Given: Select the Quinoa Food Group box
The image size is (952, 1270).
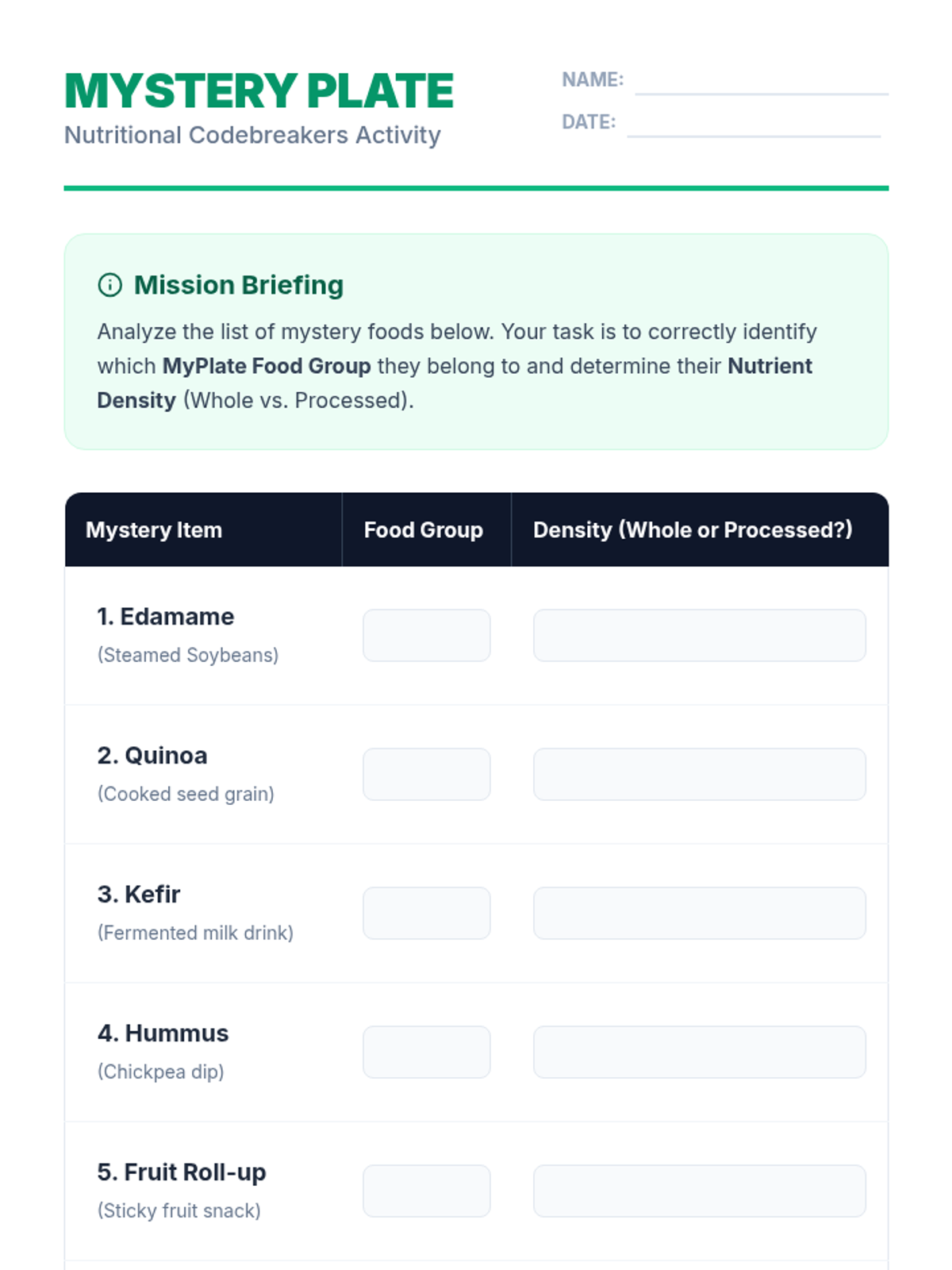Looking at the screenshot, I should (x=427, y=774).
